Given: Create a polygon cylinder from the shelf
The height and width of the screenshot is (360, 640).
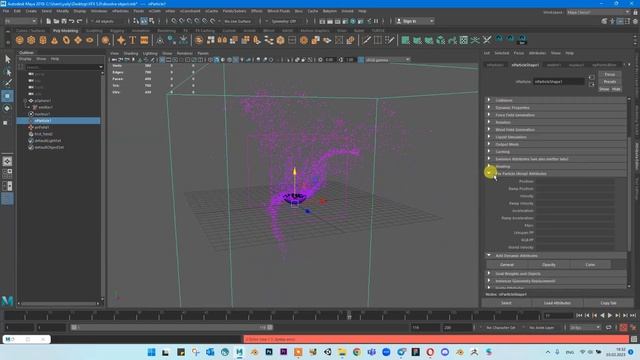Looking at the screenshot, I should [x=43, y=40].
